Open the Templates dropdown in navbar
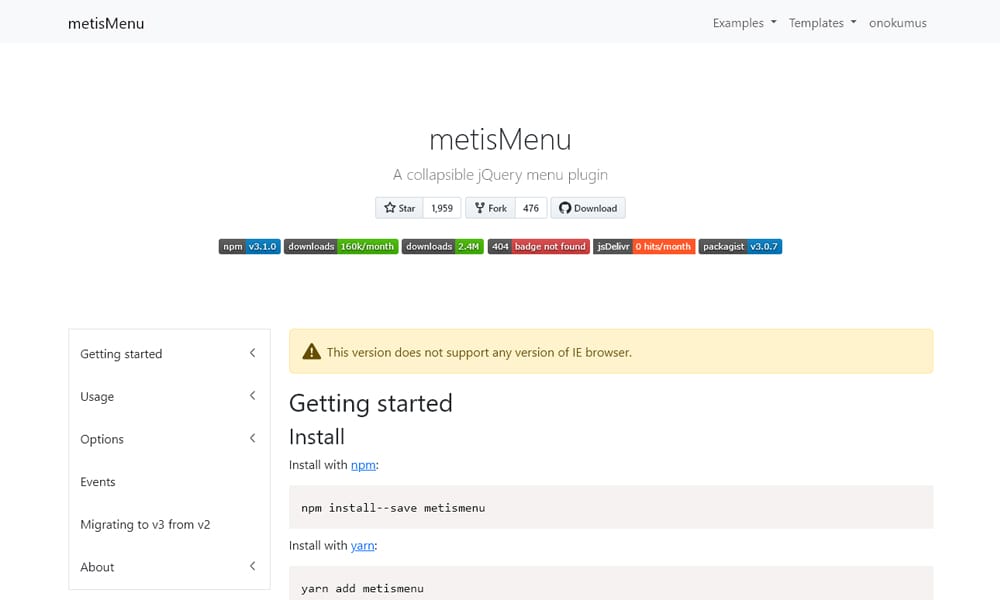 tap(822, 23)
